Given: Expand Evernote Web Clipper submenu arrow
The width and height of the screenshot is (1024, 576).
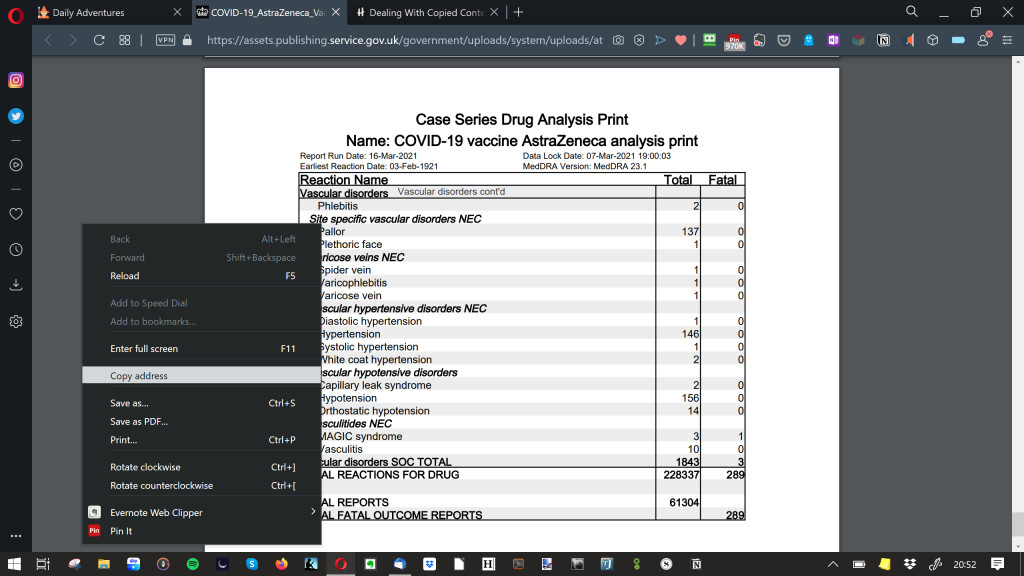Looking at the screenshot, I should pos(313,512).
